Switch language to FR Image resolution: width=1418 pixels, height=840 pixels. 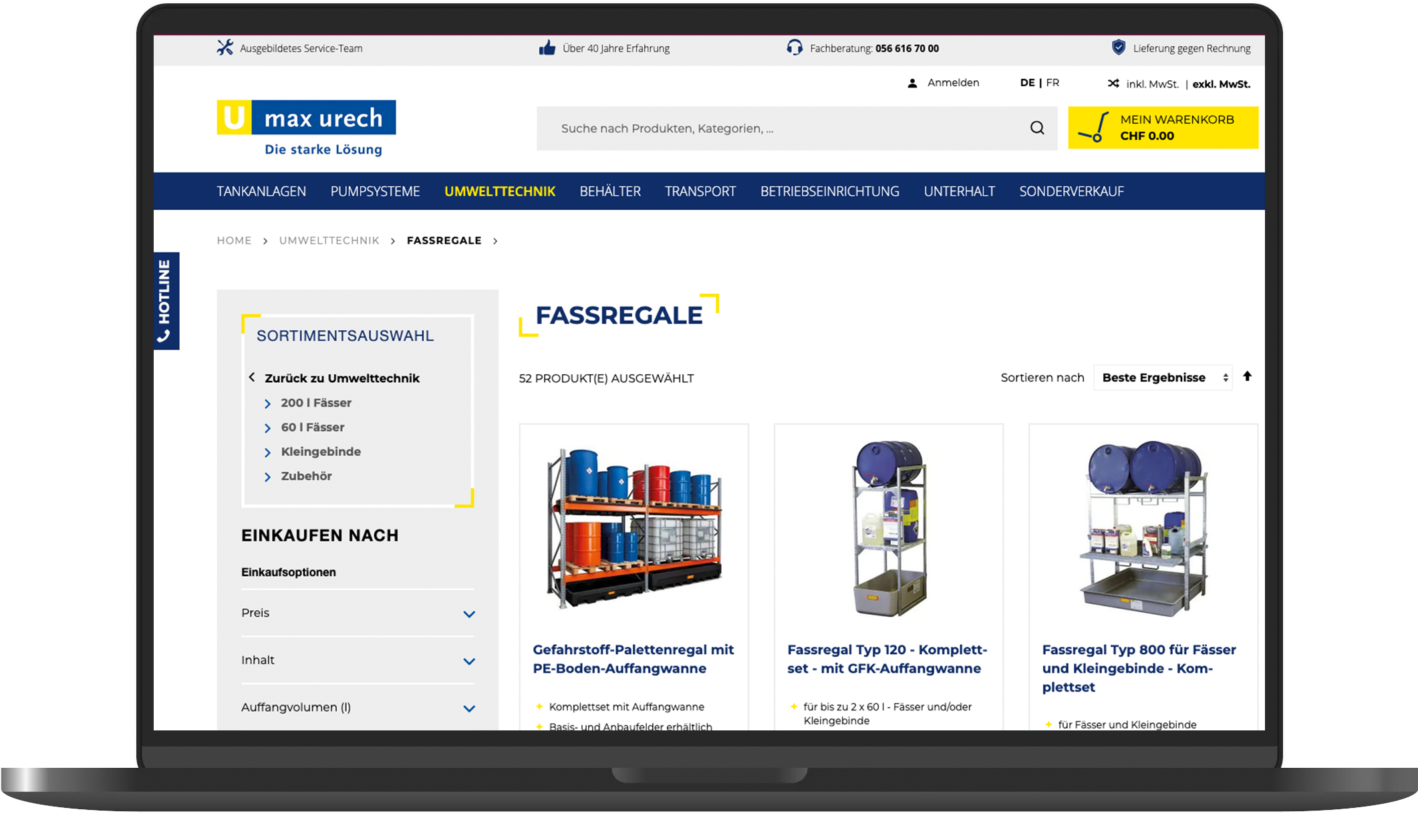1052,83
